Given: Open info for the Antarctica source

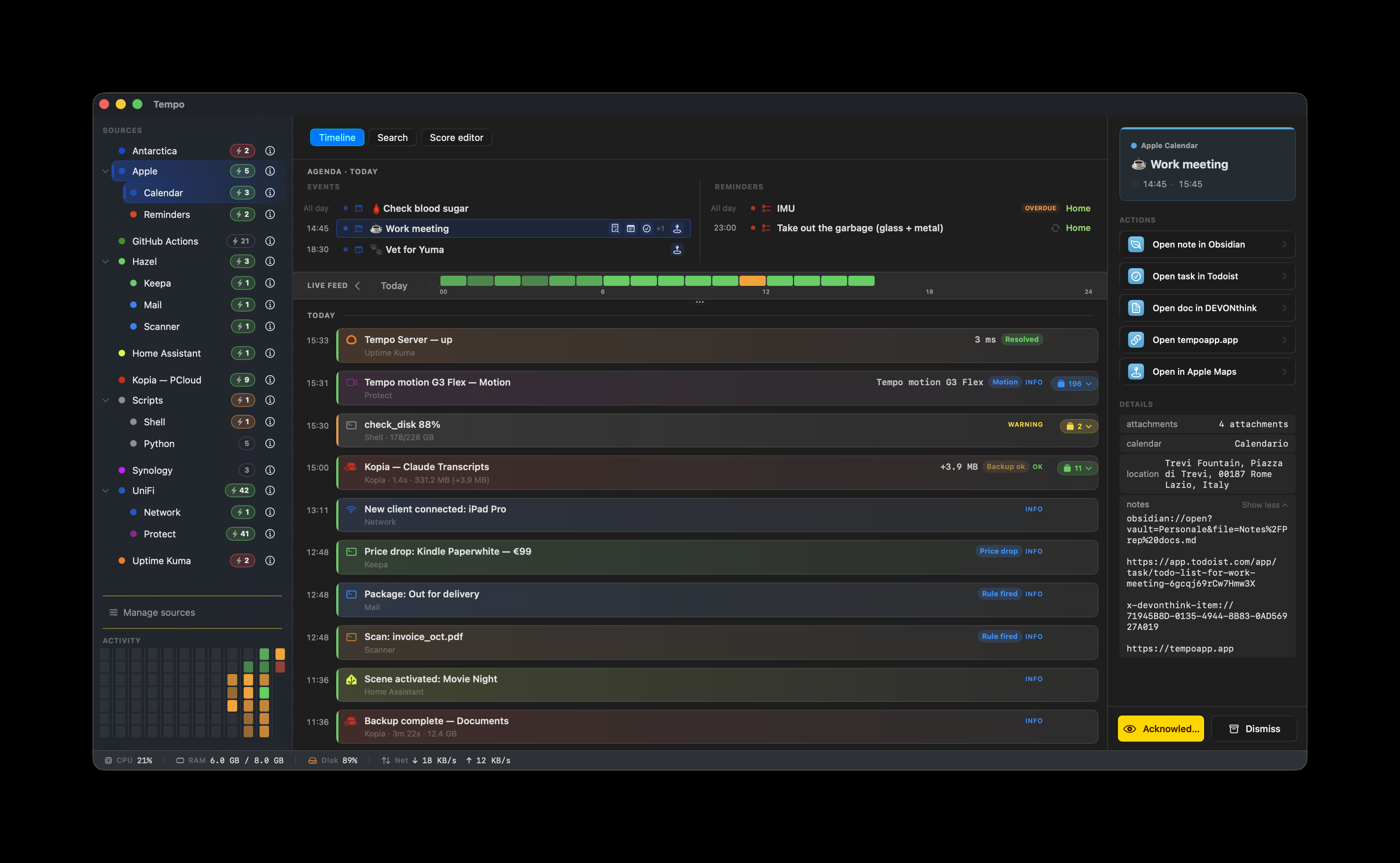Looking at the screenshot, I should 270,151.
